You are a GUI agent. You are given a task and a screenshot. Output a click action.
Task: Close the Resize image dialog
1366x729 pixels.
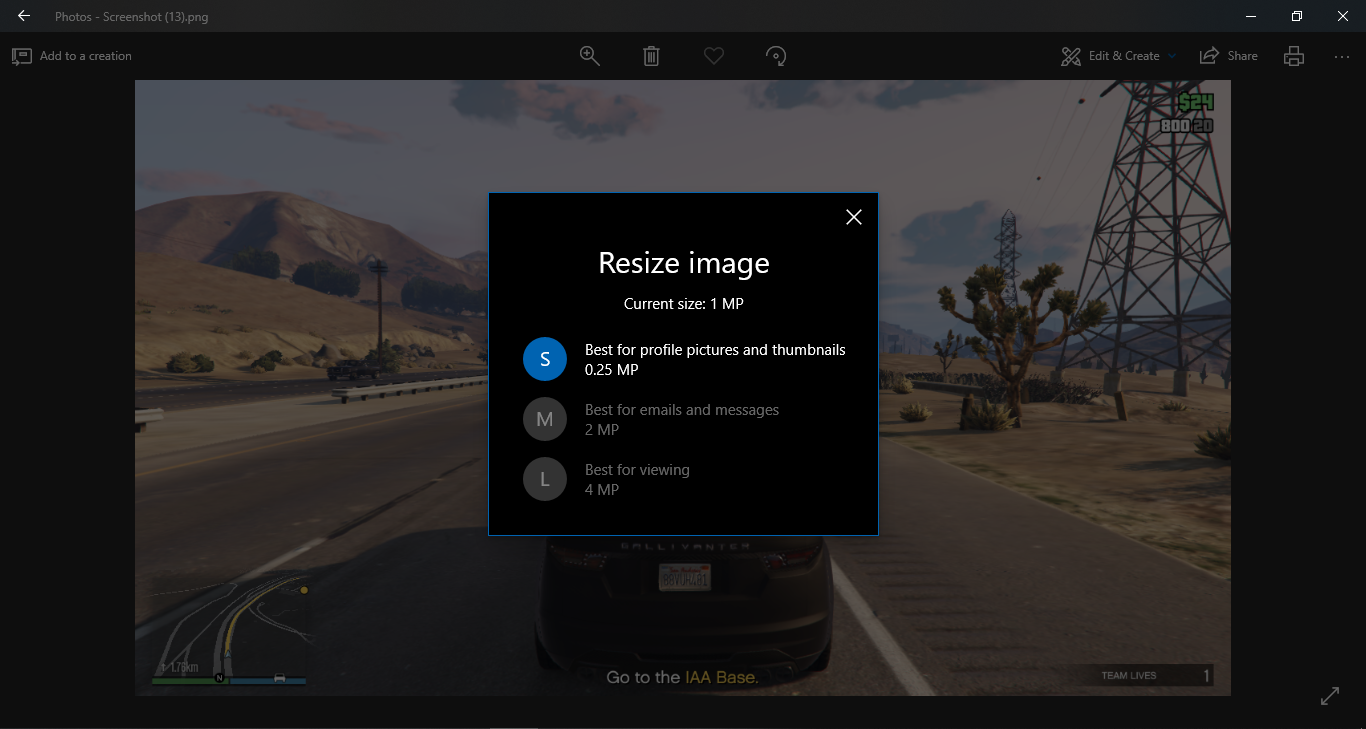(853, 217)
